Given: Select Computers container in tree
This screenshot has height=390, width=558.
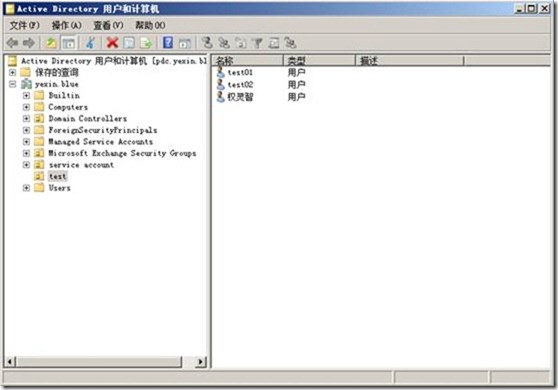Looking at the screenshot, I should pos(68,107).
